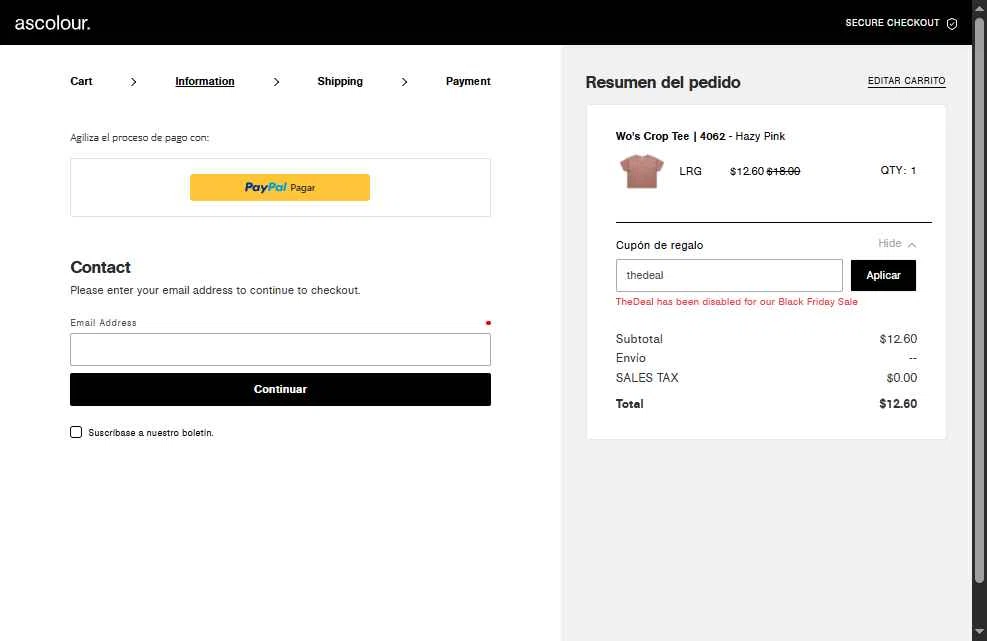
Task: Click the Wo's Crop Tee product title
Action: tap(700, 136)
